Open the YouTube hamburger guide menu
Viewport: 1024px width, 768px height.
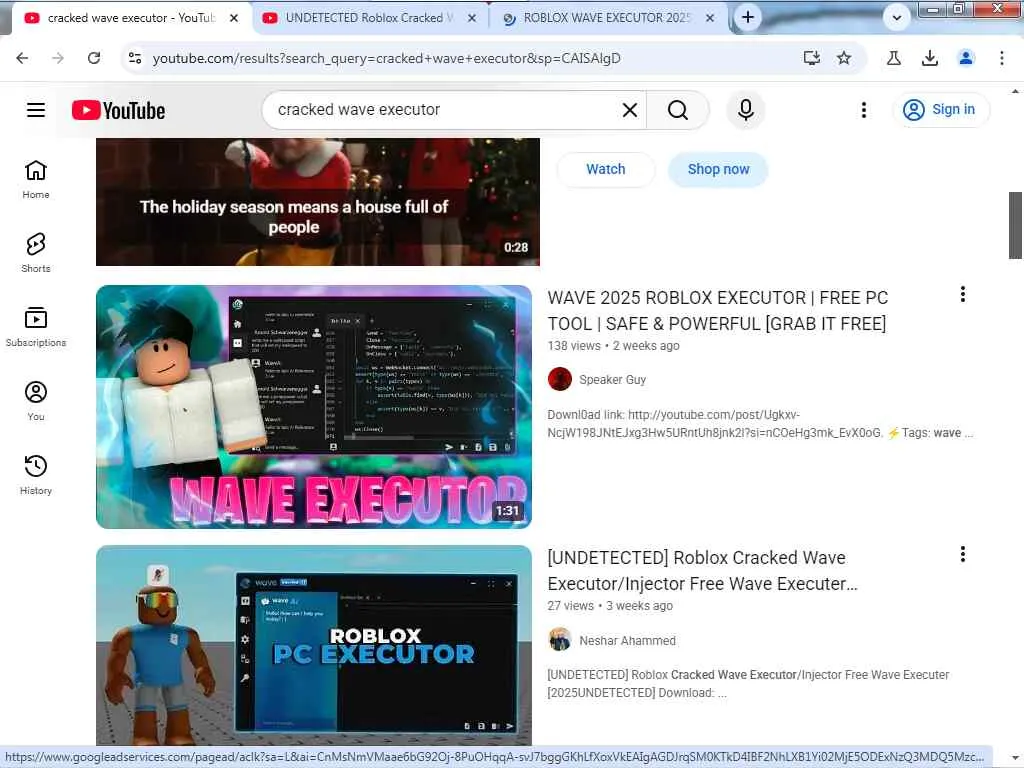point(36,110)
